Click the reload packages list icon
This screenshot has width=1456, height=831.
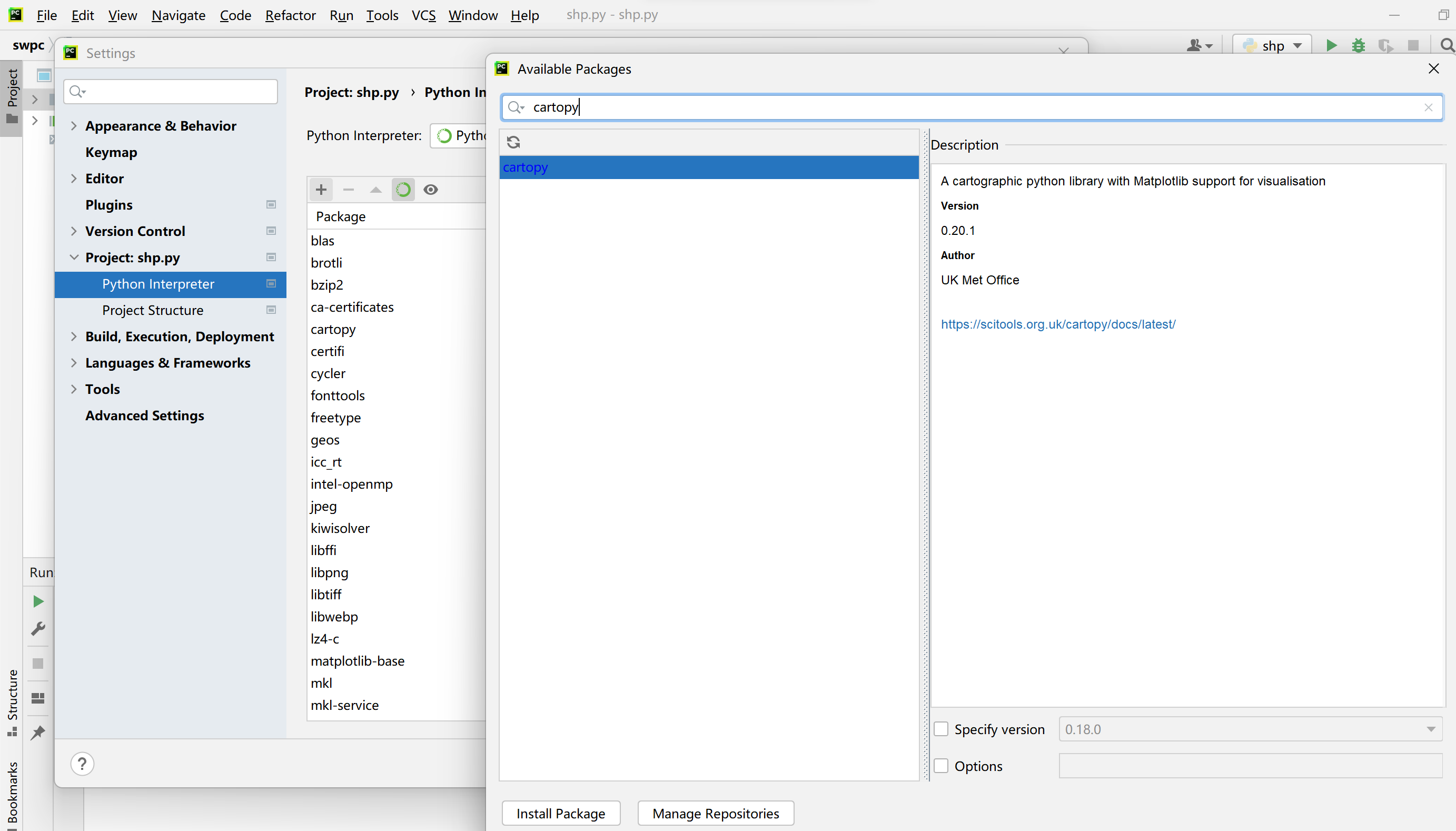point(513,142)
